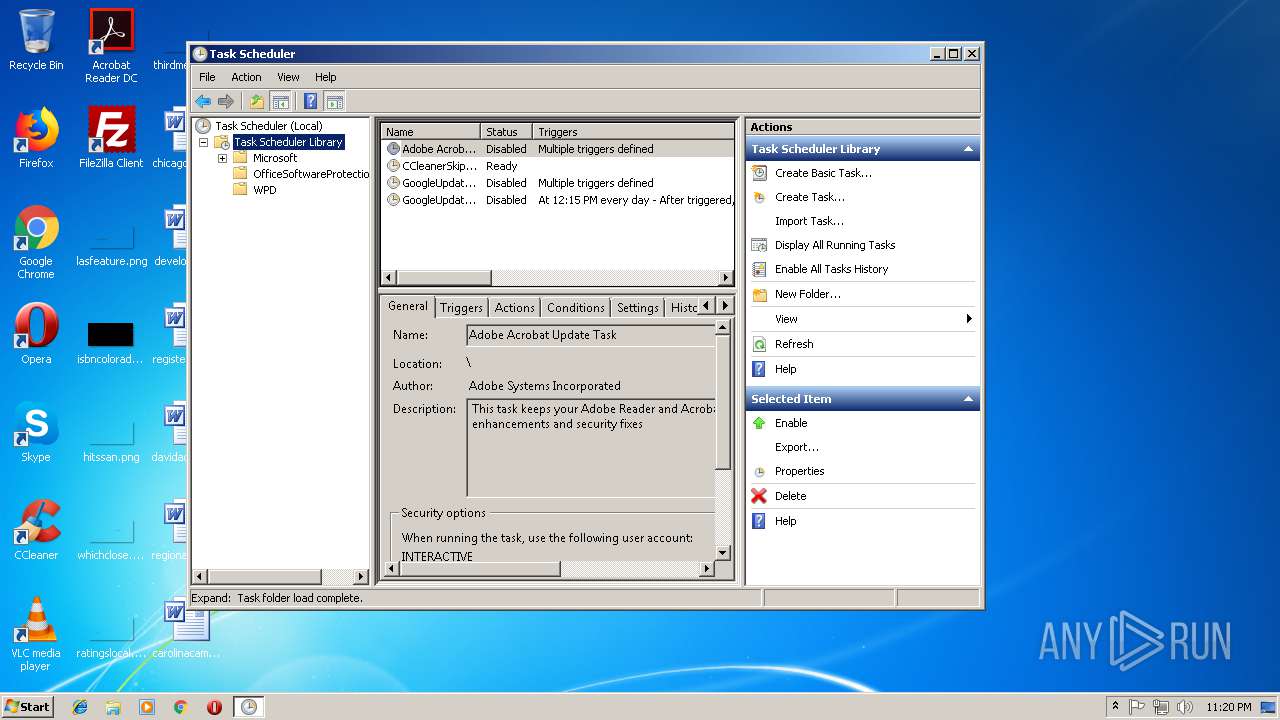Click the tab scroll left arrow
The width and height of the screenshot is (1280, 720).
707,306
